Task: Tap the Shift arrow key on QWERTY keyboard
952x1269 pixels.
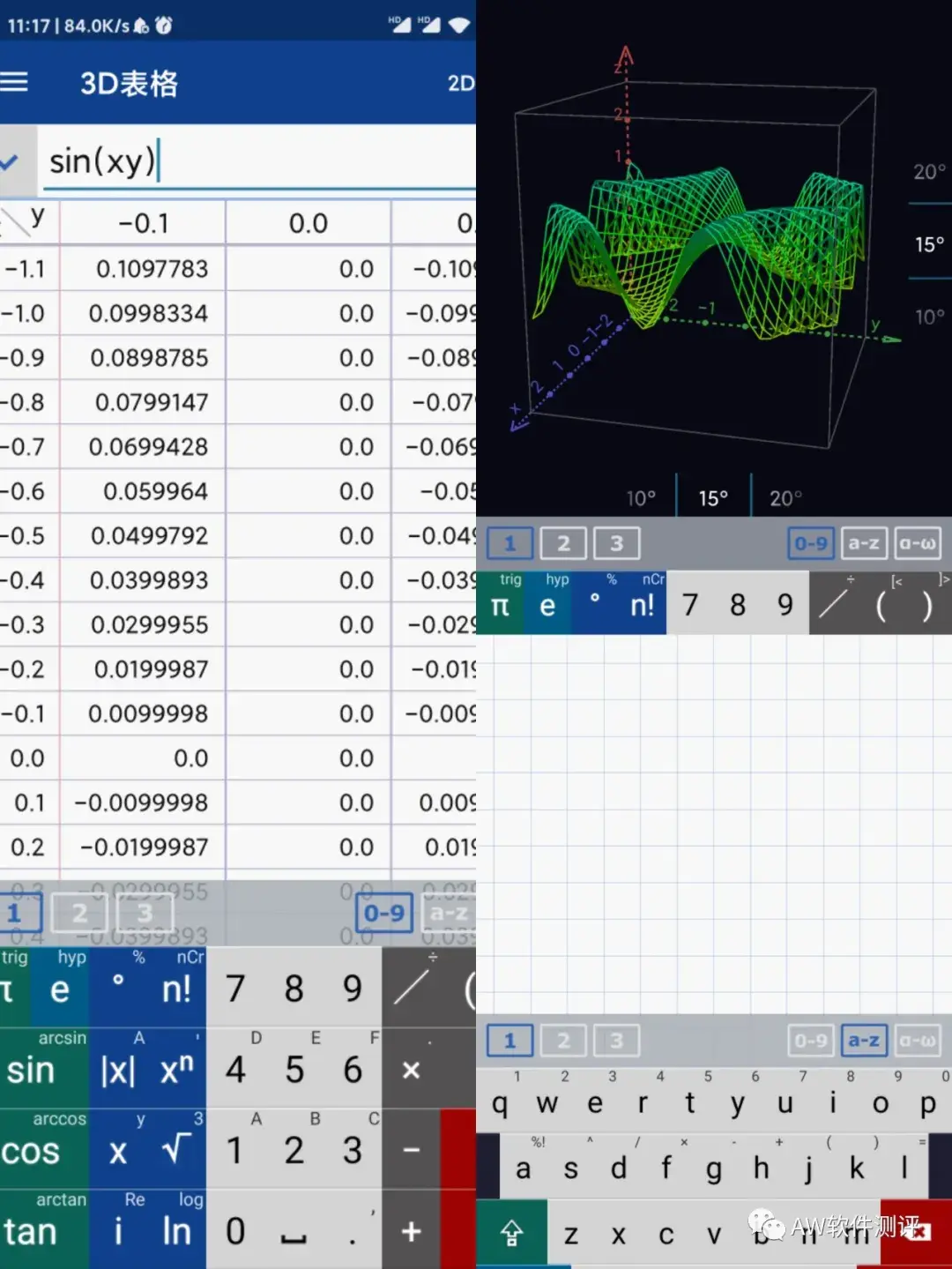Action: click(512, 1233)
